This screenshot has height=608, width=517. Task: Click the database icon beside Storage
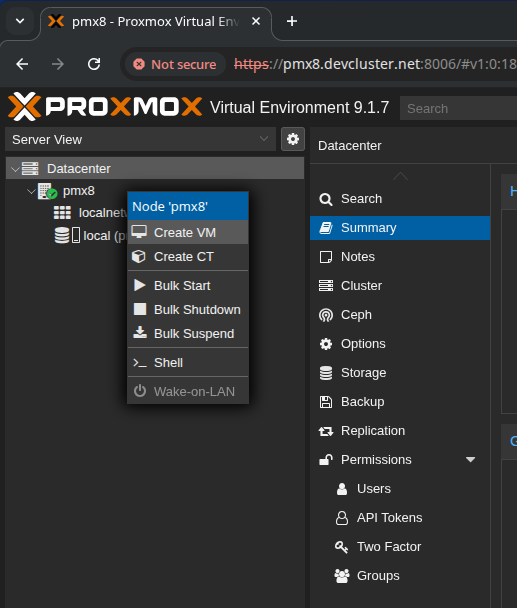click(326, 373)
